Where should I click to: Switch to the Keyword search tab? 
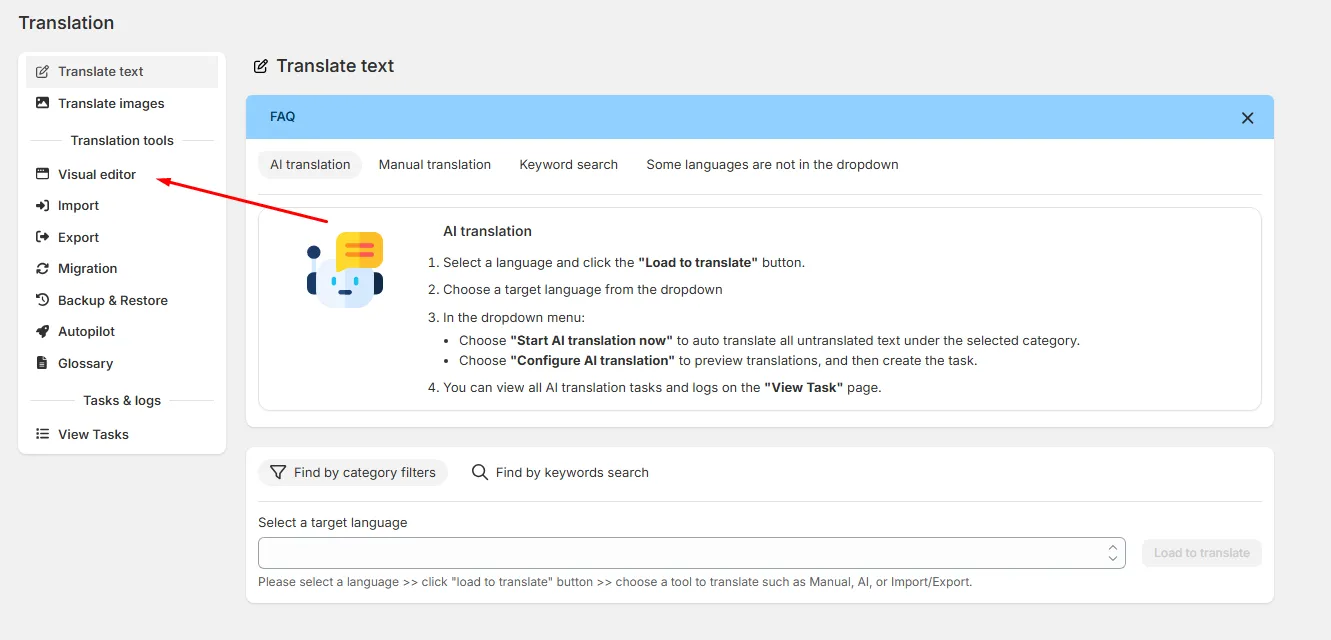(x=568, y=164)
